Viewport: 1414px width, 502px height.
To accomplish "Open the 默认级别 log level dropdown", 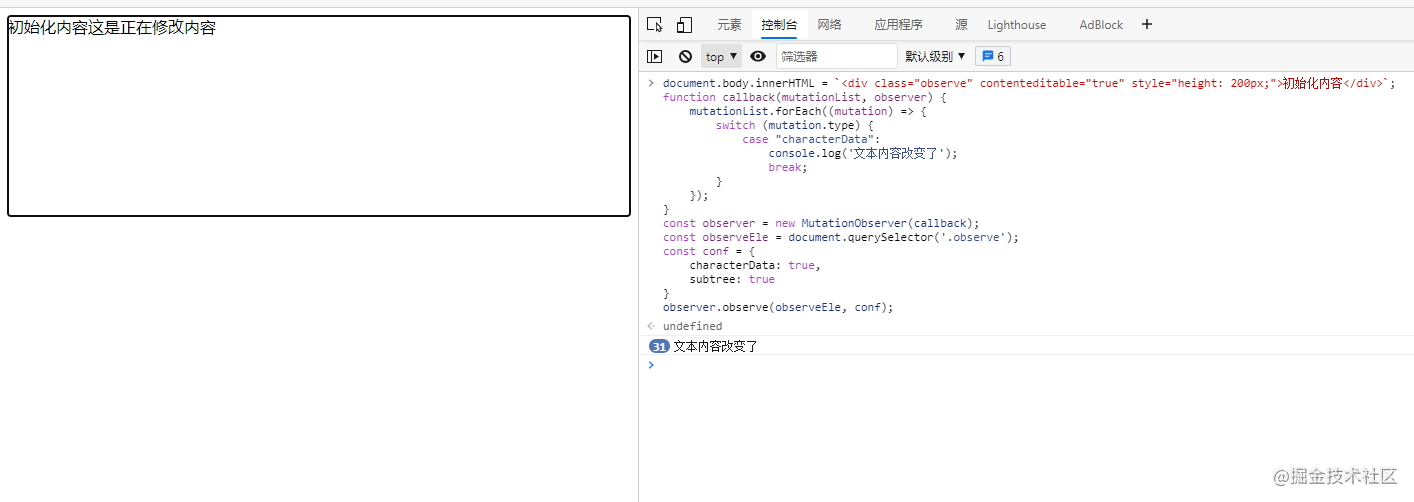I will pos(936,57).
